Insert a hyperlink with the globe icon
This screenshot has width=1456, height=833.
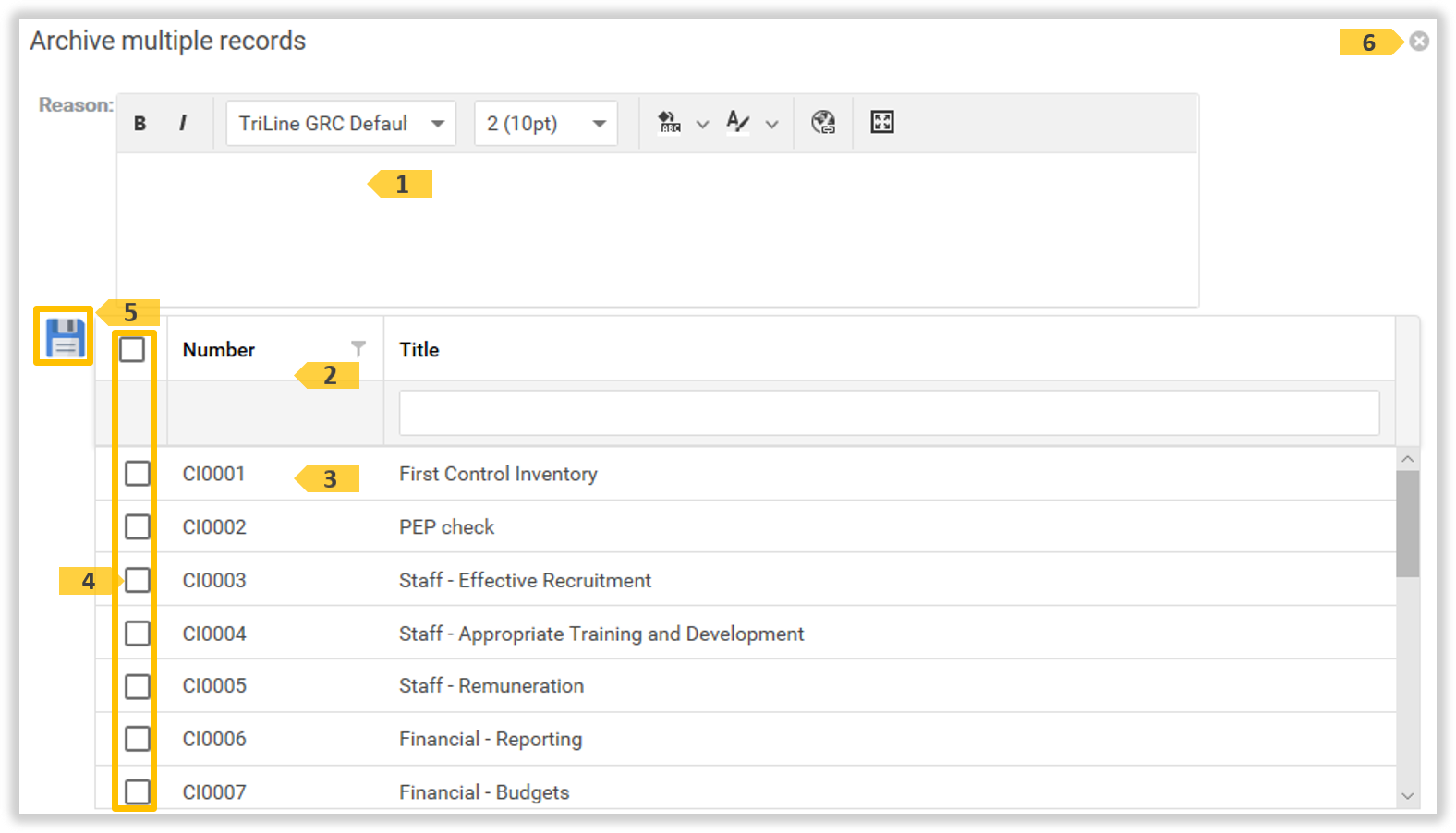pos(822,123)
